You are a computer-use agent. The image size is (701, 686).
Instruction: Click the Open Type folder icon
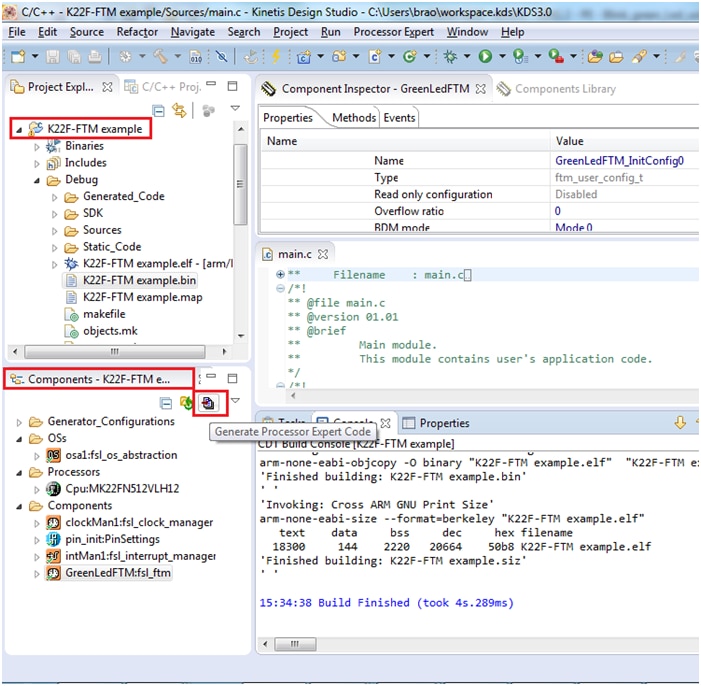click(x=595, y=57)
